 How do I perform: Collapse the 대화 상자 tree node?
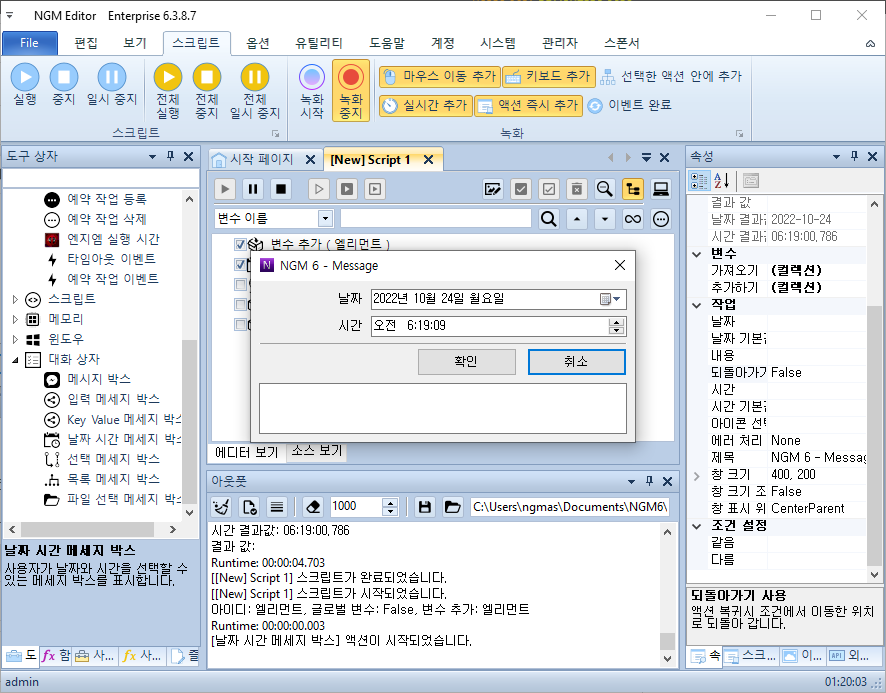coord(15,360)
